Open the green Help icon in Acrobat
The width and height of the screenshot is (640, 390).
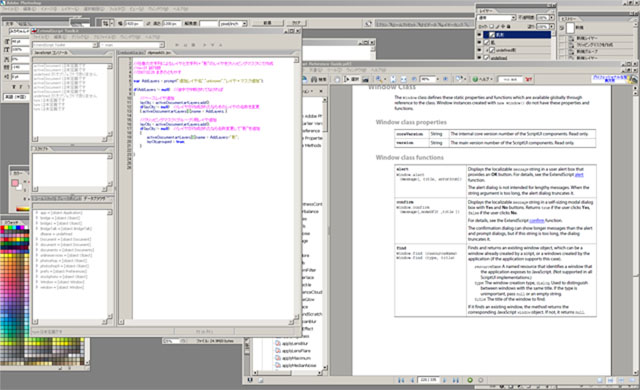(475, 79)
